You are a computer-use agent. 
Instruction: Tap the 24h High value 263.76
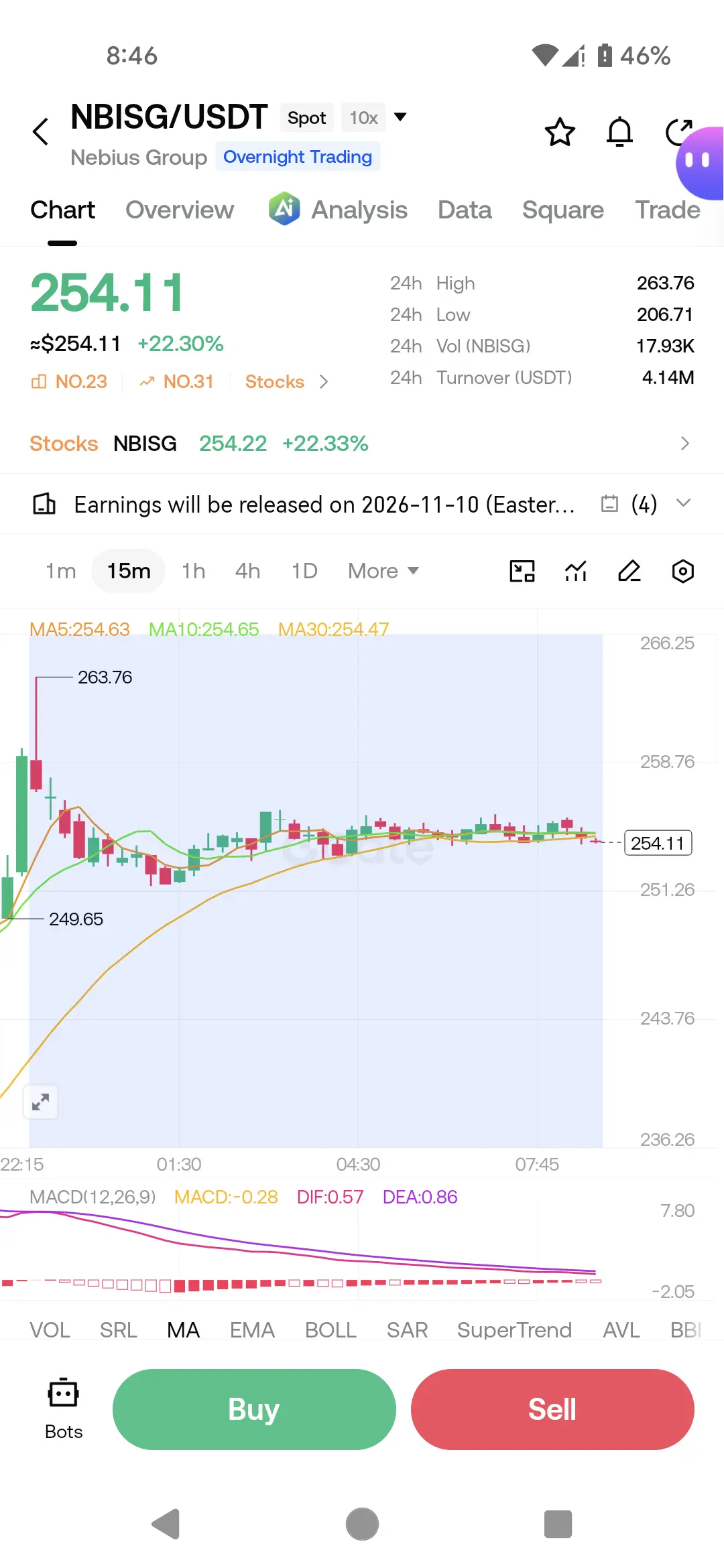[665, 283]
